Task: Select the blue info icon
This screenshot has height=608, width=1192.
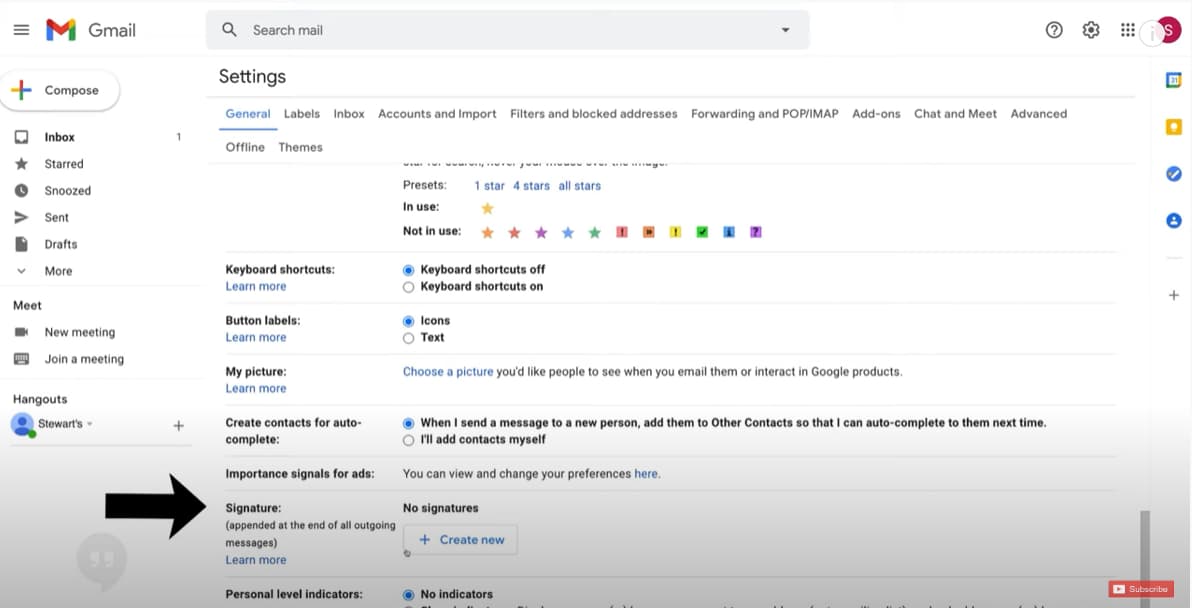Action: pos(728,232)
